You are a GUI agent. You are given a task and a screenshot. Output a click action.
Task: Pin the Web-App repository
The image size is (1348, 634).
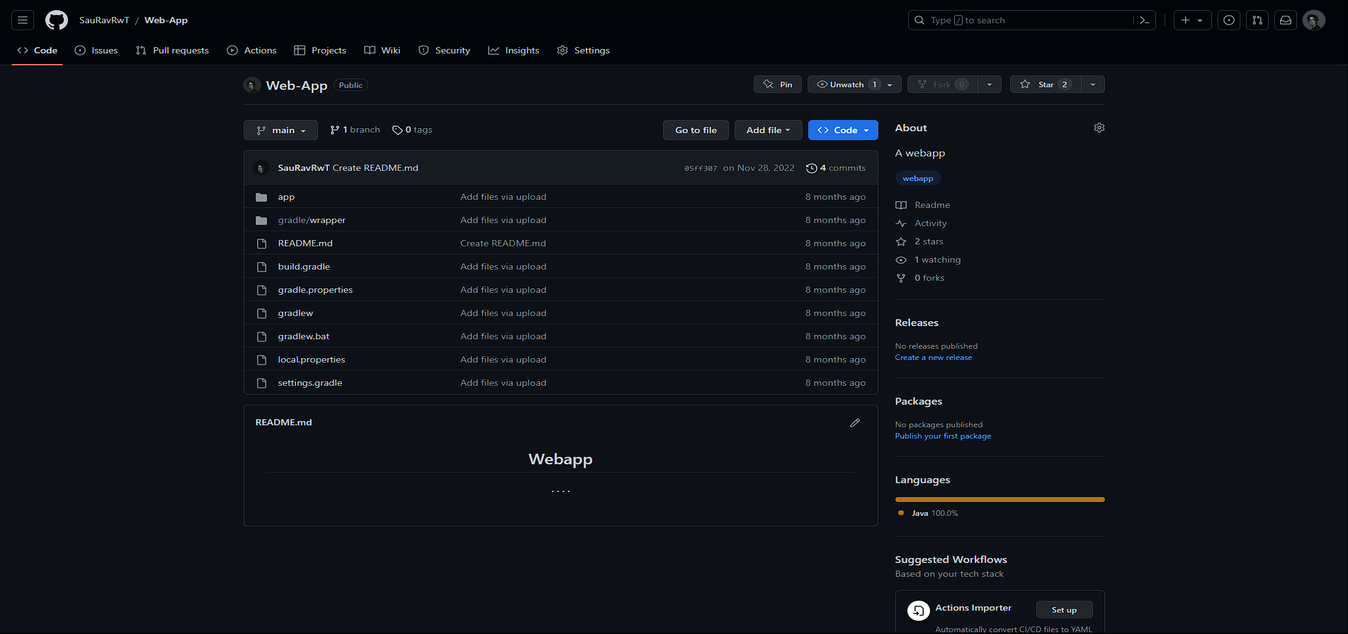pyautogui.click(x=777, y=85)
